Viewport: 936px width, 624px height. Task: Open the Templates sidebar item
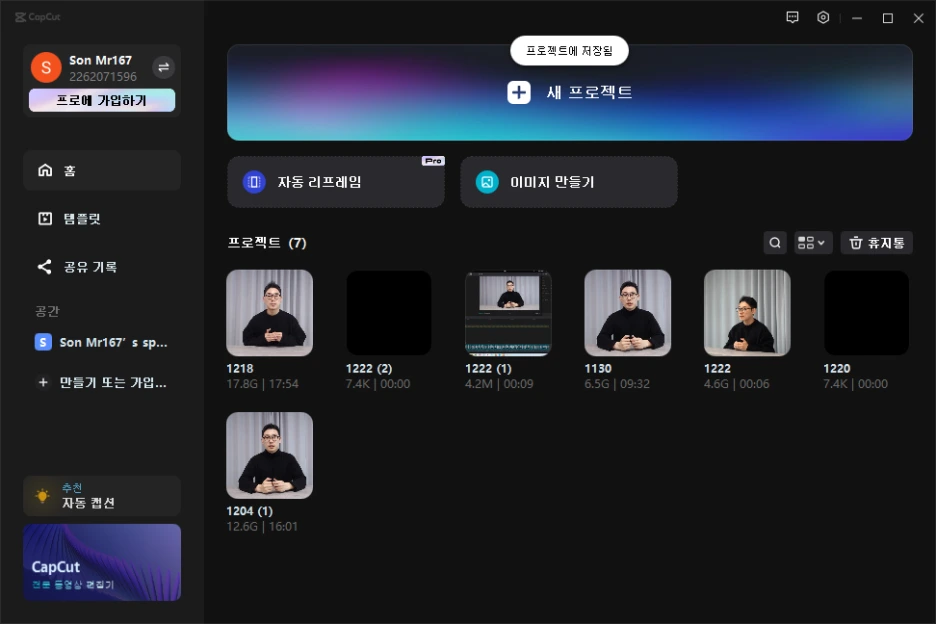click(102, 219)
